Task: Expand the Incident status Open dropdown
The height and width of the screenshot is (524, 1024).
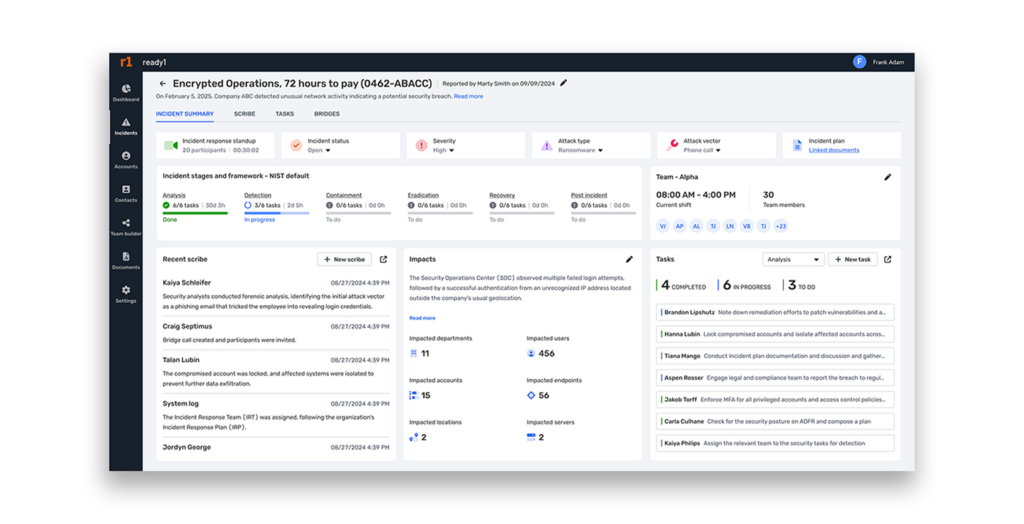Action: [319, 151]
